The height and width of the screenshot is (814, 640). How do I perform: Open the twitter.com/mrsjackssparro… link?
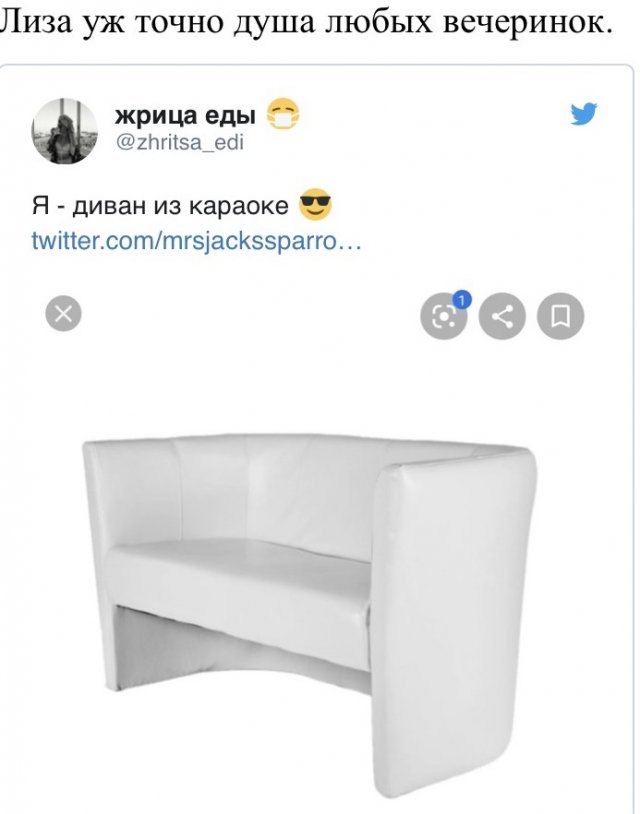(x=196, y=240)
